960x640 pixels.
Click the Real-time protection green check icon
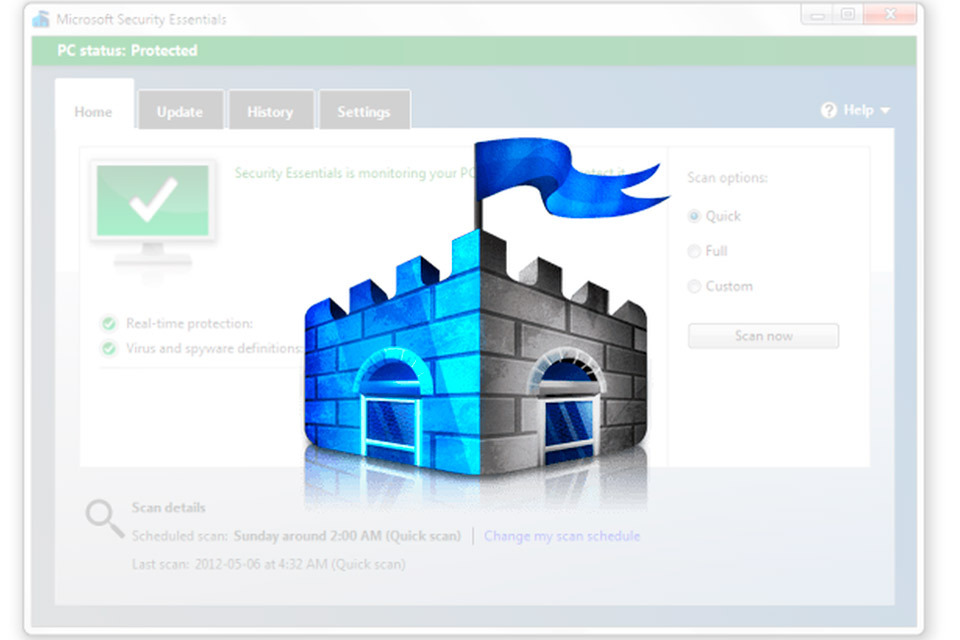109,323
